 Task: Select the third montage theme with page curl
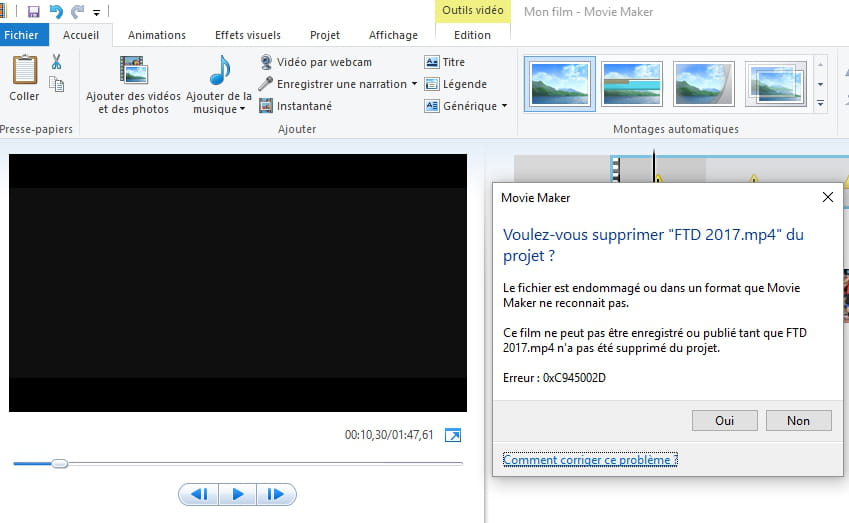(x=704, y=84)
